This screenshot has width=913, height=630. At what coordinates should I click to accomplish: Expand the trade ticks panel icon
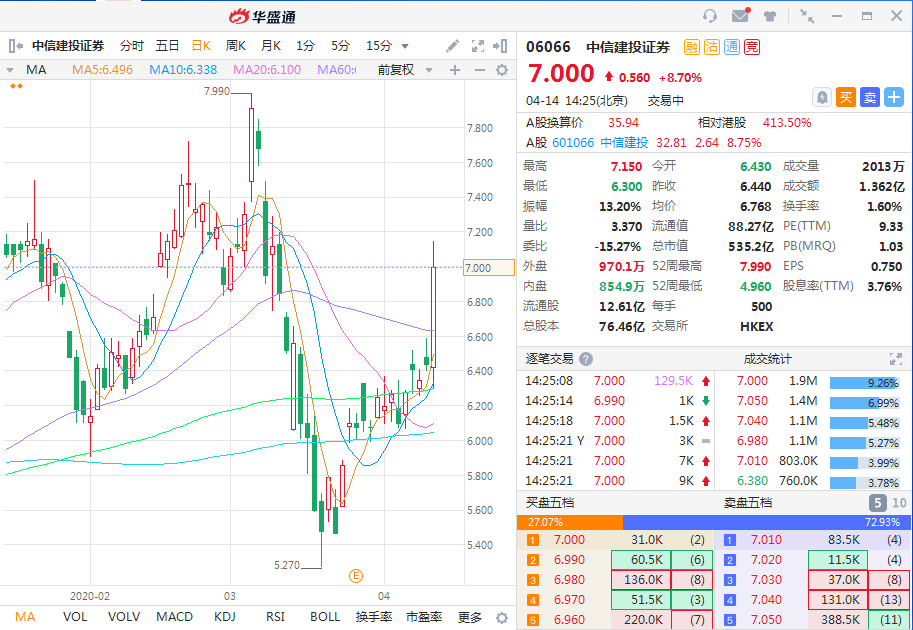pyautogui.click(x=896, y=359)
